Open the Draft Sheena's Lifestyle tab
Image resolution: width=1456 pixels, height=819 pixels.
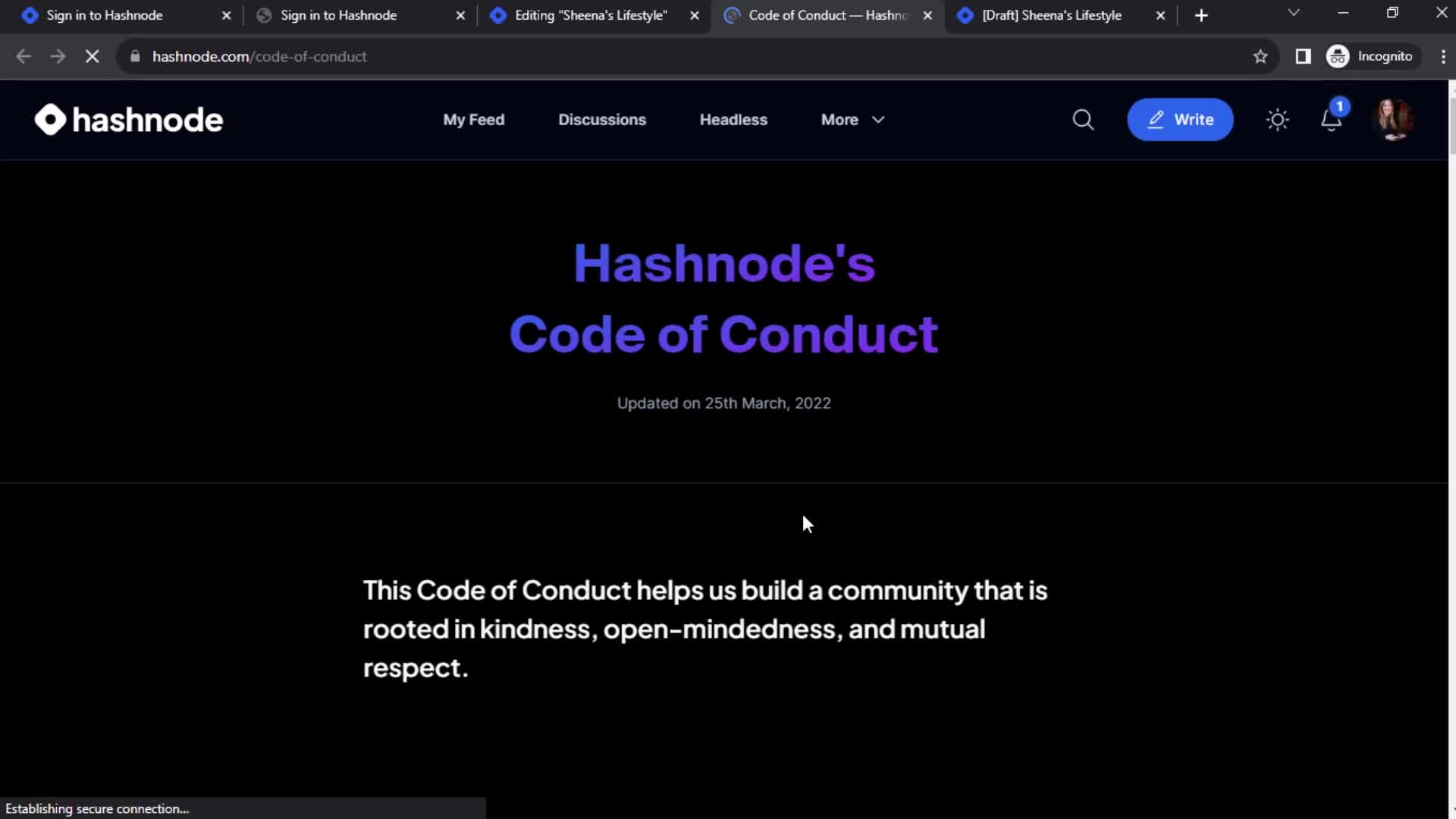click(x=1052, y=15)
